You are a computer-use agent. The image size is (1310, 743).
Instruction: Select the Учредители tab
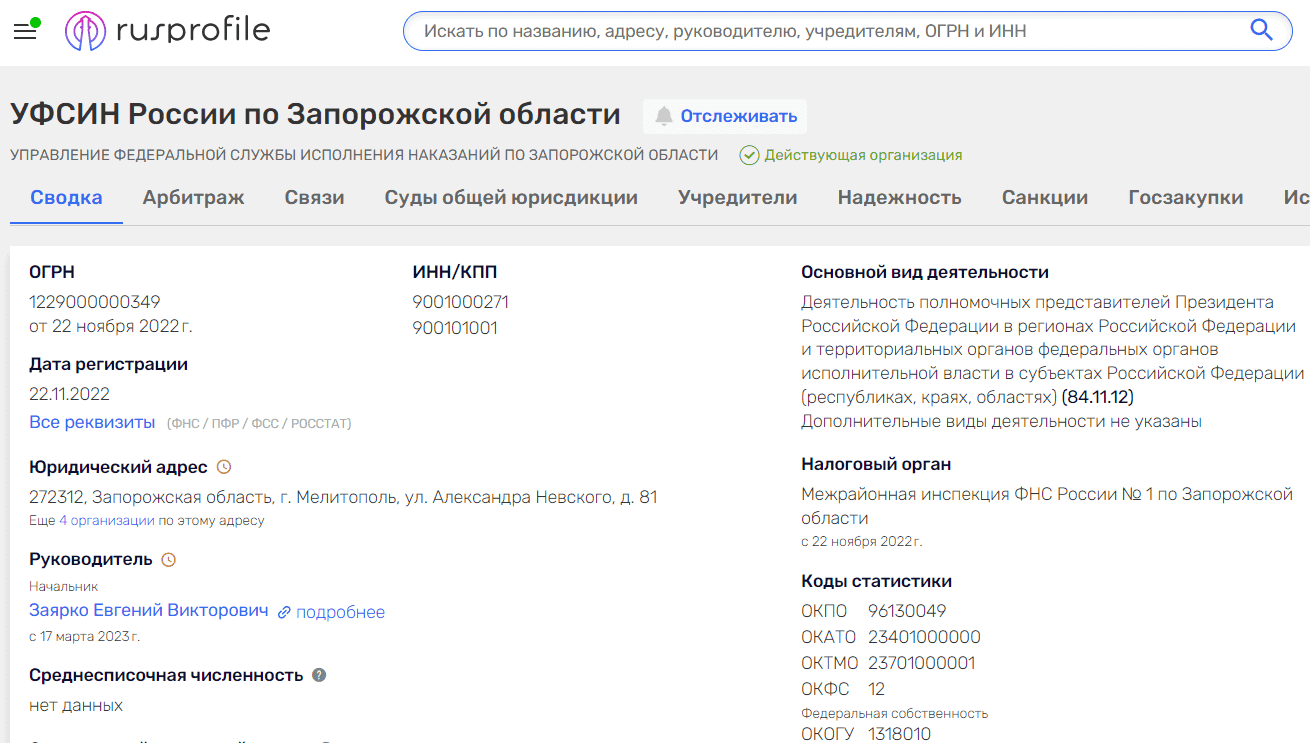[737, 197]
